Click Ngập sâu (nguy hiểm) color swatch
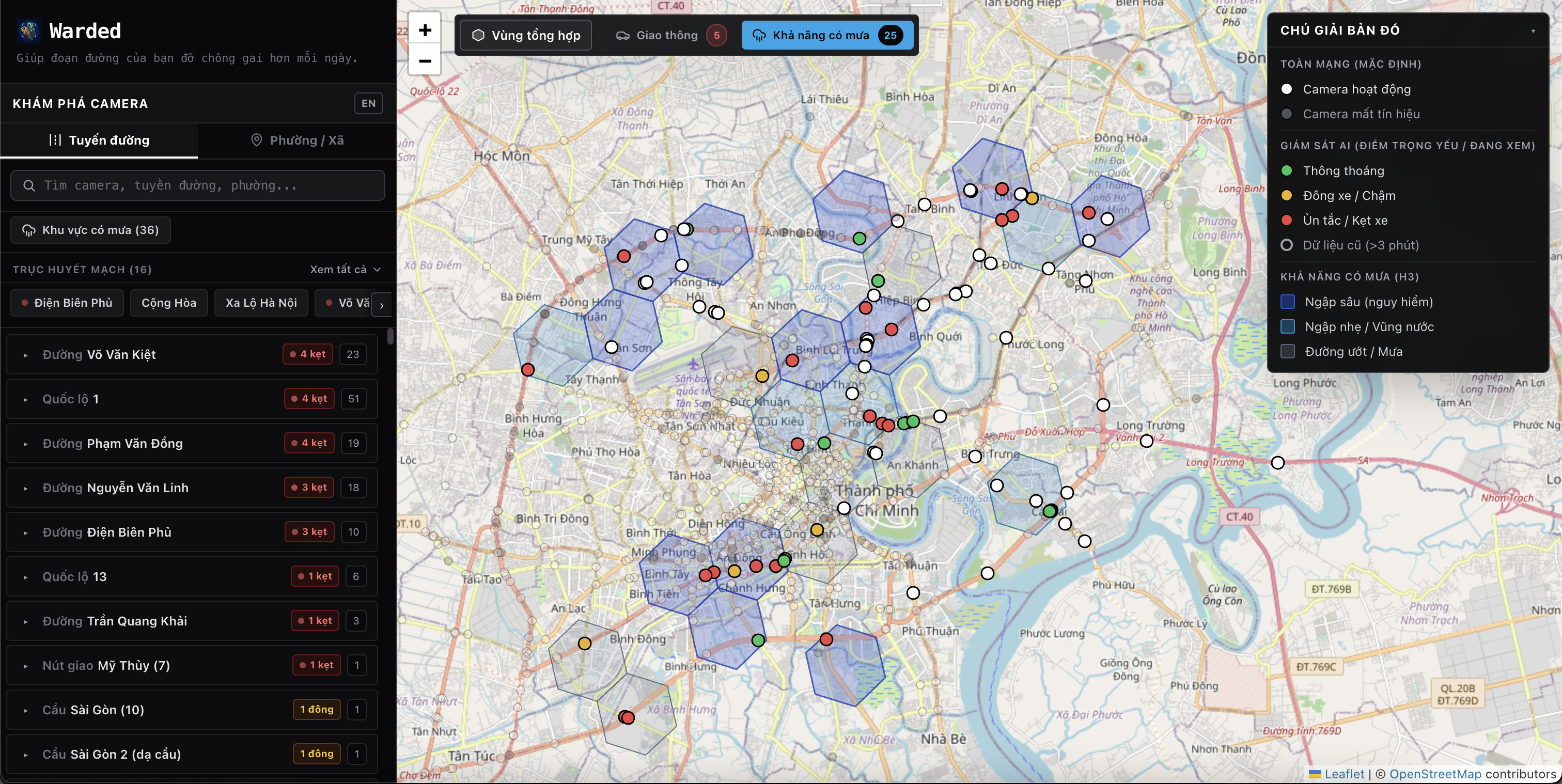1562x784 pixels. (x=1287, y=302)
